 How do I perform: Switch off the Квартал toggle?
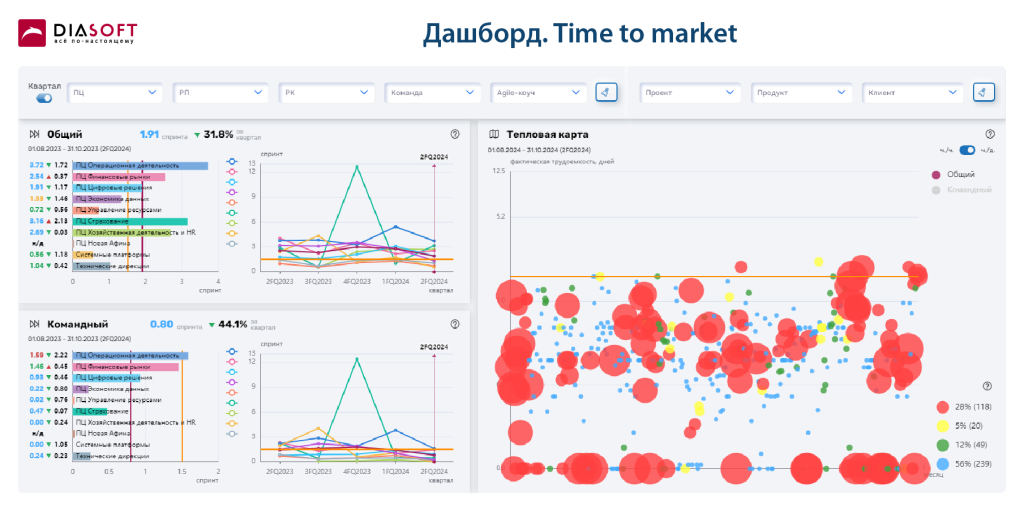pyautogui.click(x=44, y=98)
